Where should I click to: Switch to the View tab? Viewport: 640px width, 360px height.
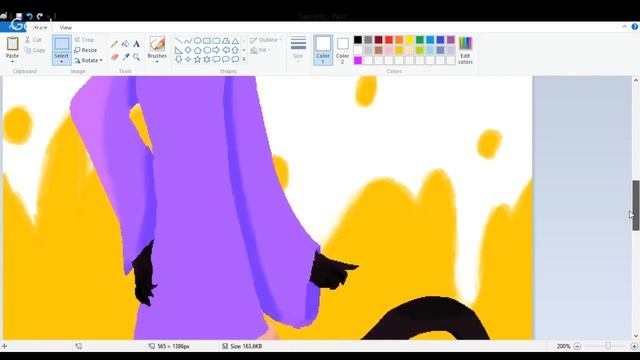coord(66,28)
